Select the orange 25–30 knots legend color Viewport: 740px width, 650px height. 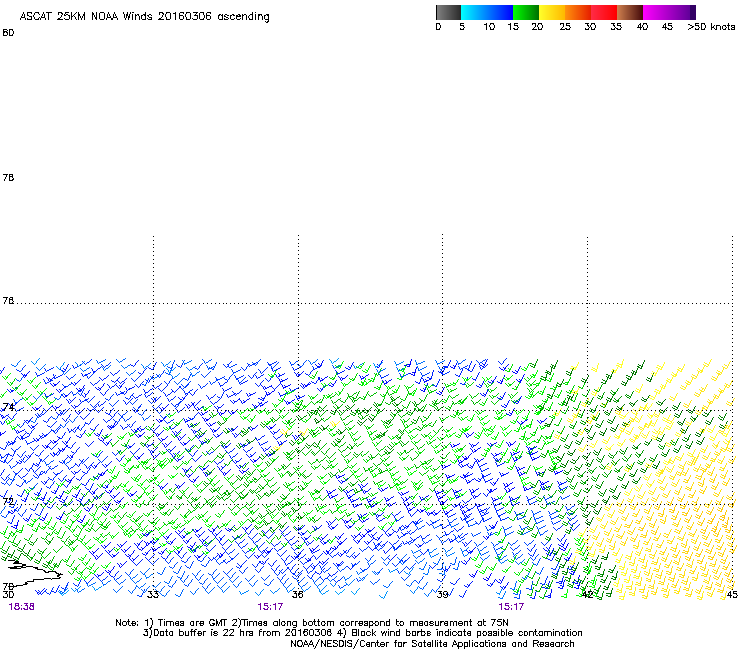[578, 12]
